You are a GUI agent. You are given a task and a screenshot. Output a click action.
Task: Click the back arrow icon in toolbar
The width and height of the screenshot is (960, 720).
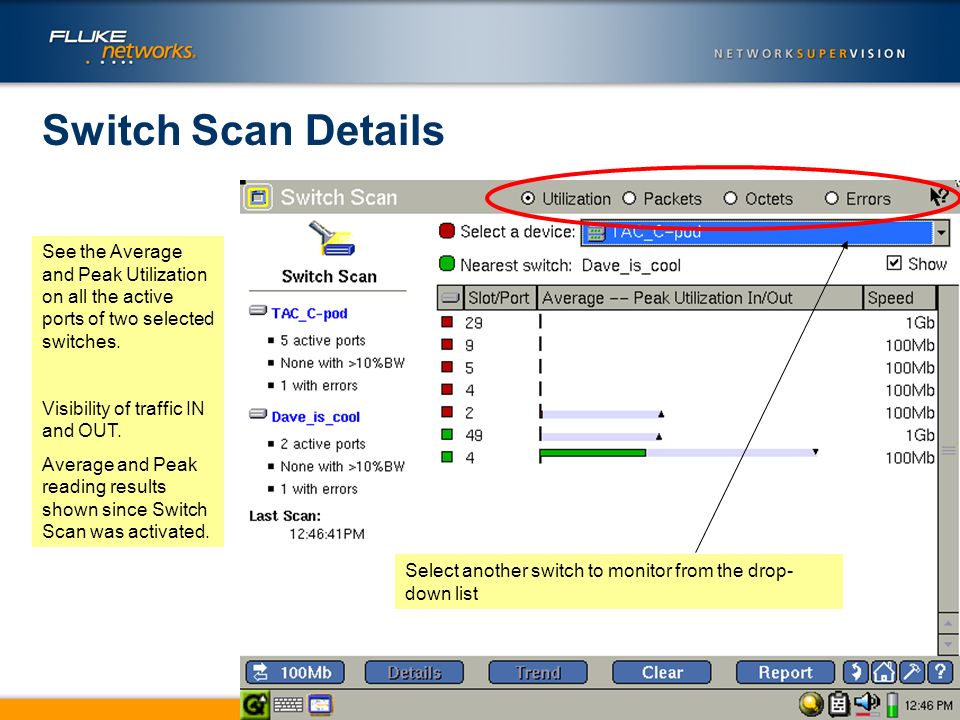pos(855,672)
